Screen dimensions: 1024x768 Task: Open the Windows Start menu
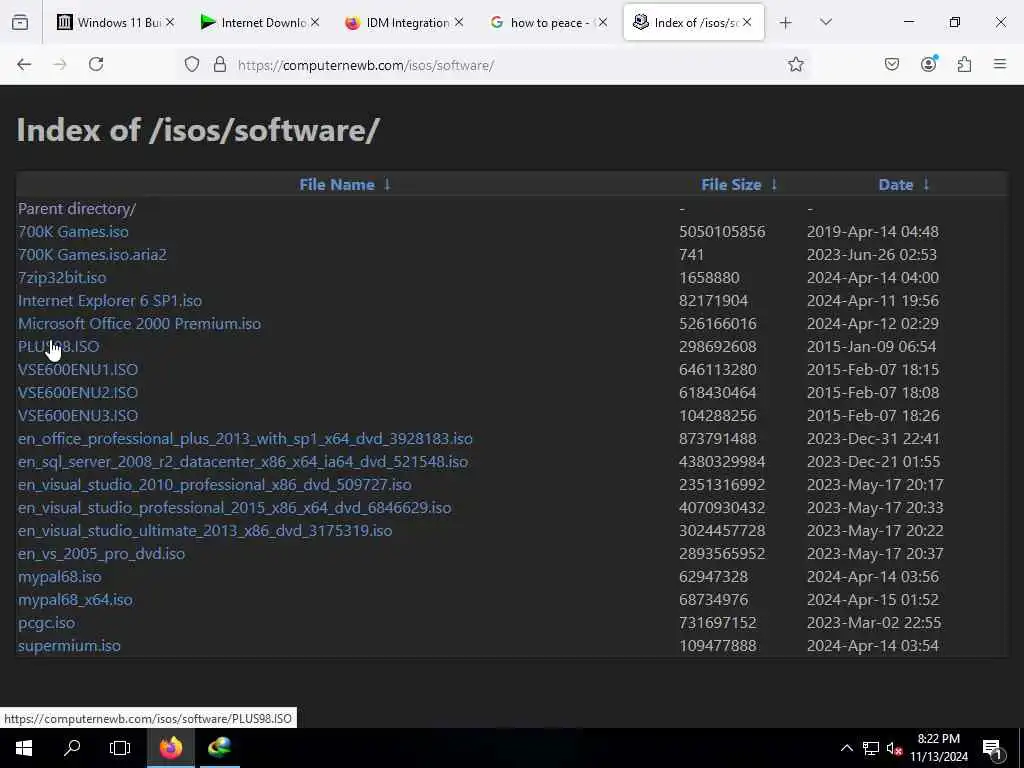[24, 748]
